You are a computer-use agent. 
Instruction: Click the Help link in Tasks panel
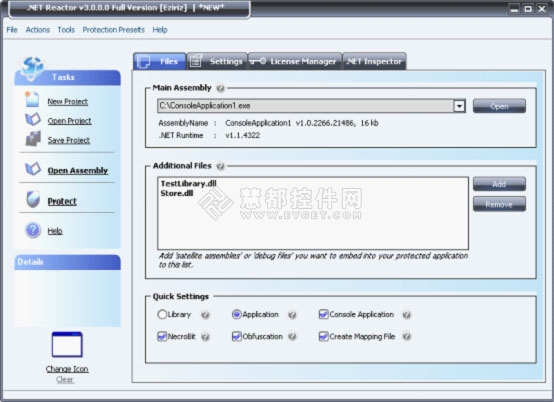pos(55,231)
